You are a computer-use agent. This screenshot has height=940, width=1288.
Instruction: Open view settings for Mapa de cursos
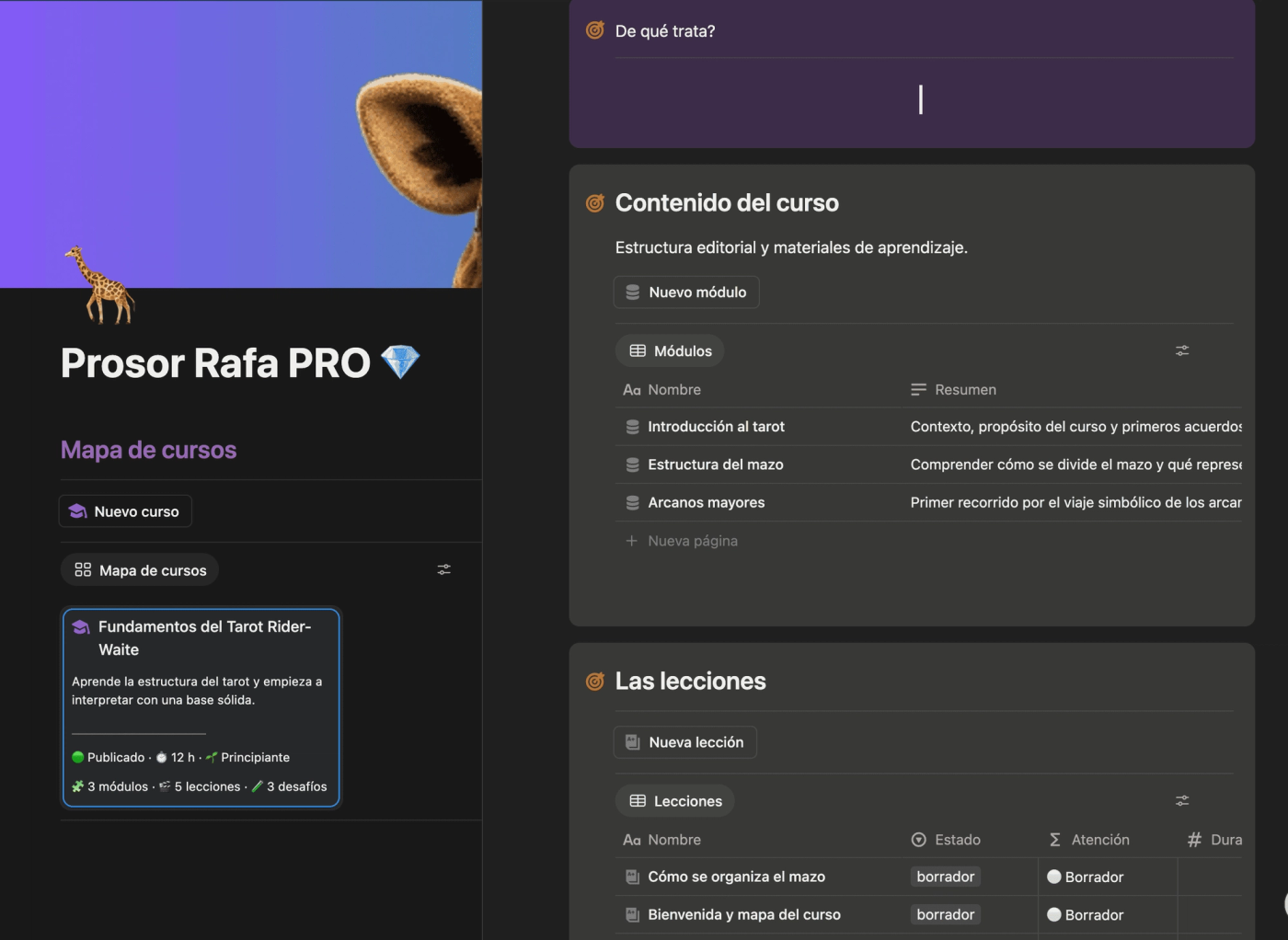click(x=444, y=570)
